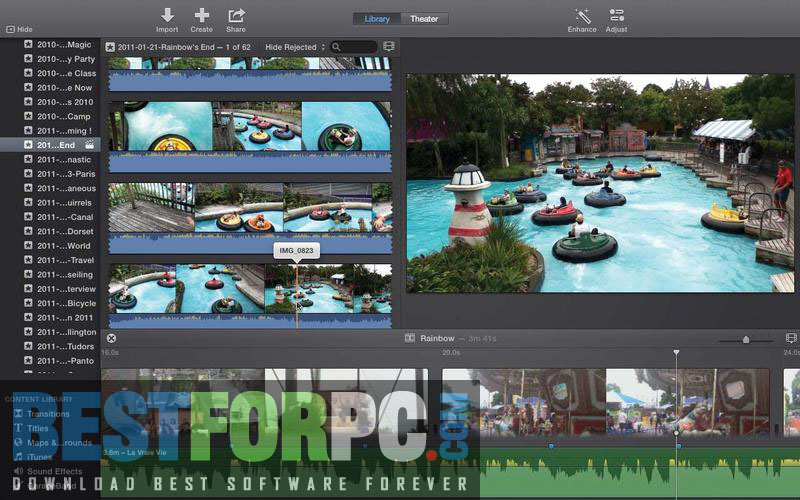The height and width of the screenshot is (500, 800).
Task: Open iTunes in Content Library
Action: pyautogui.click(x=39, y=457)
